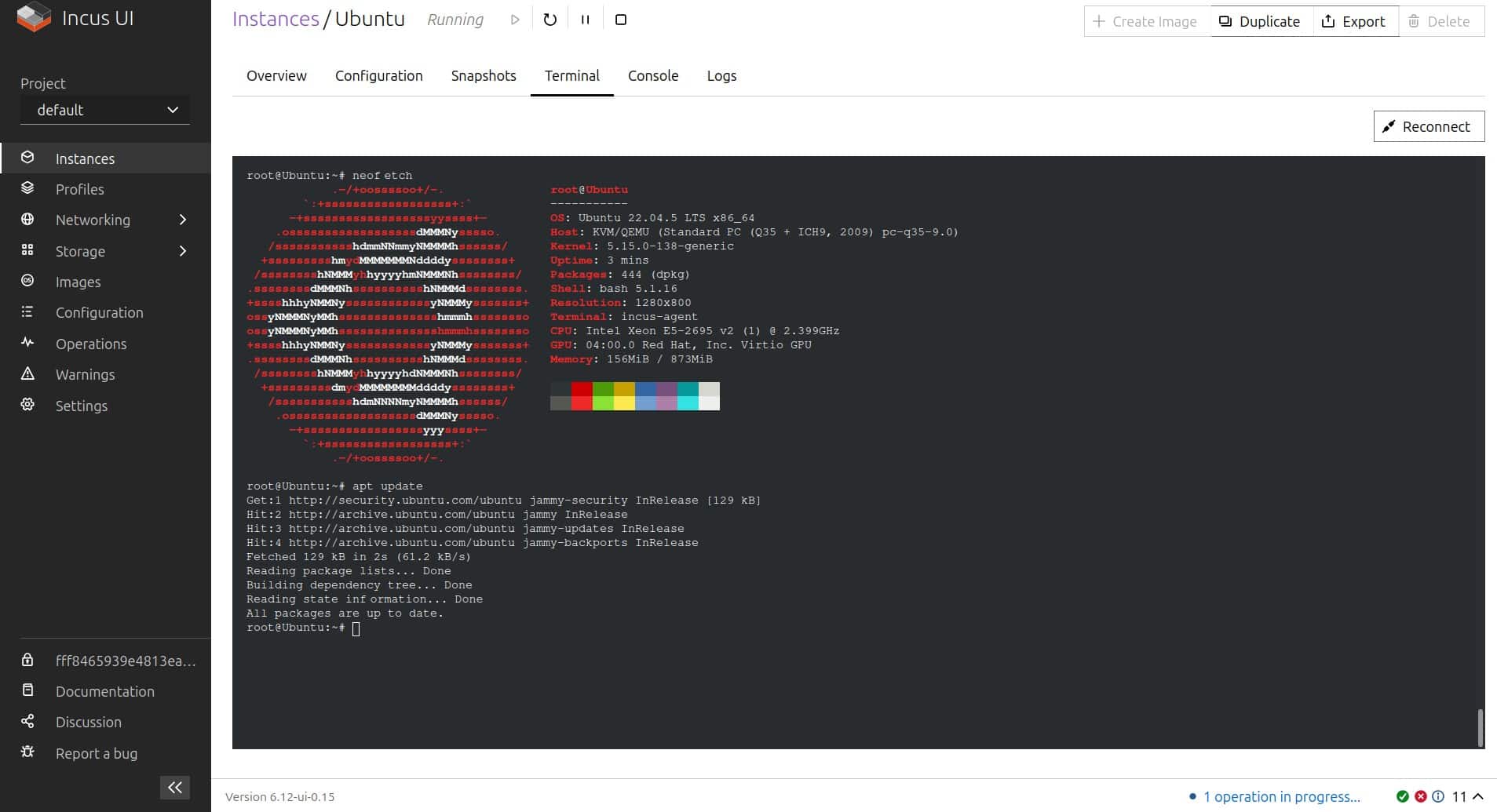Pause the running Ubuntu instance
The image size is (1497, 812).
(x=584, y=19)
